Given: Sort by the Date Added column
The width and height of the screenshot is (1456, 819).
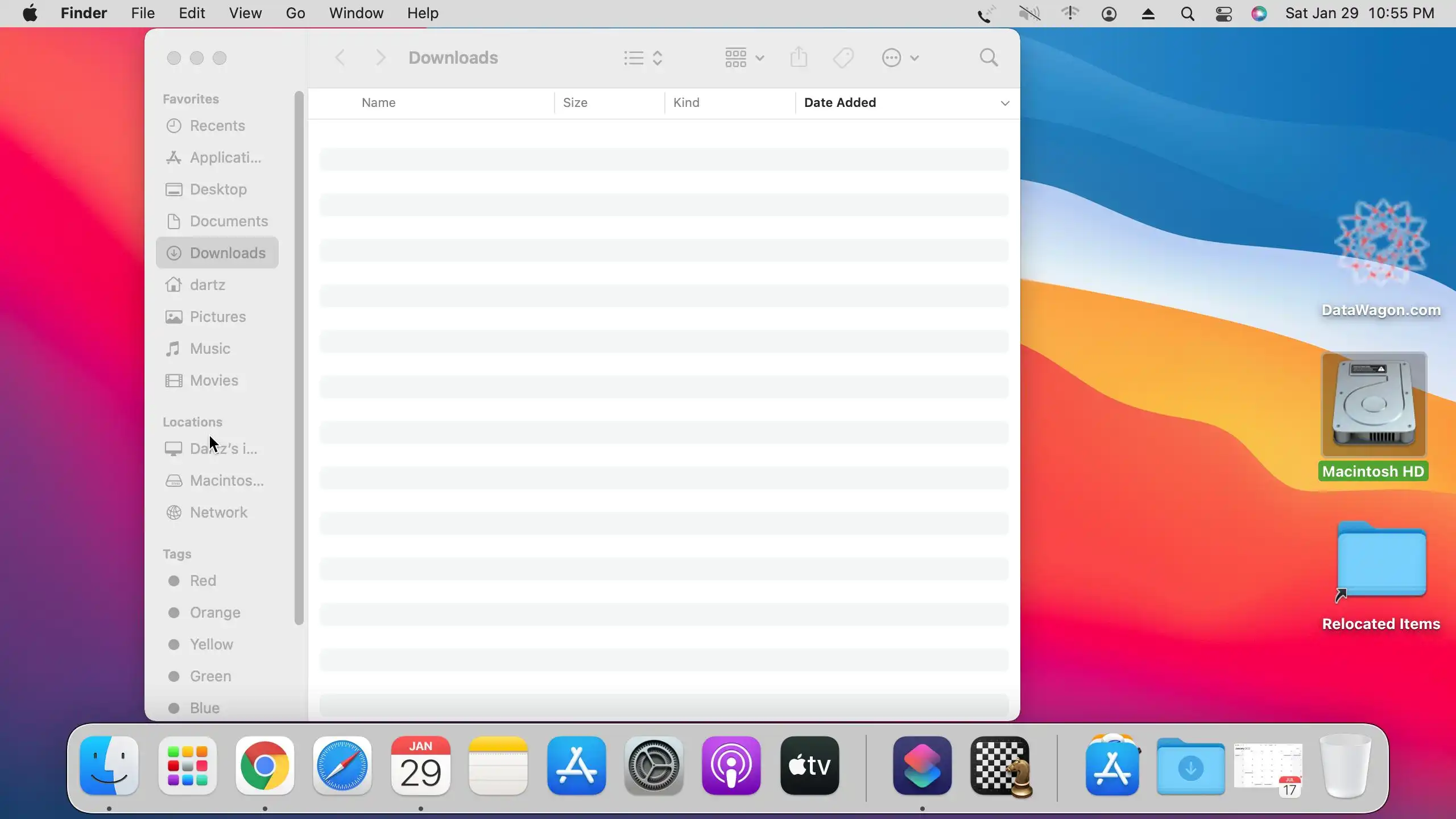Looking at the screenshot, I should click(x=840, y=102).
